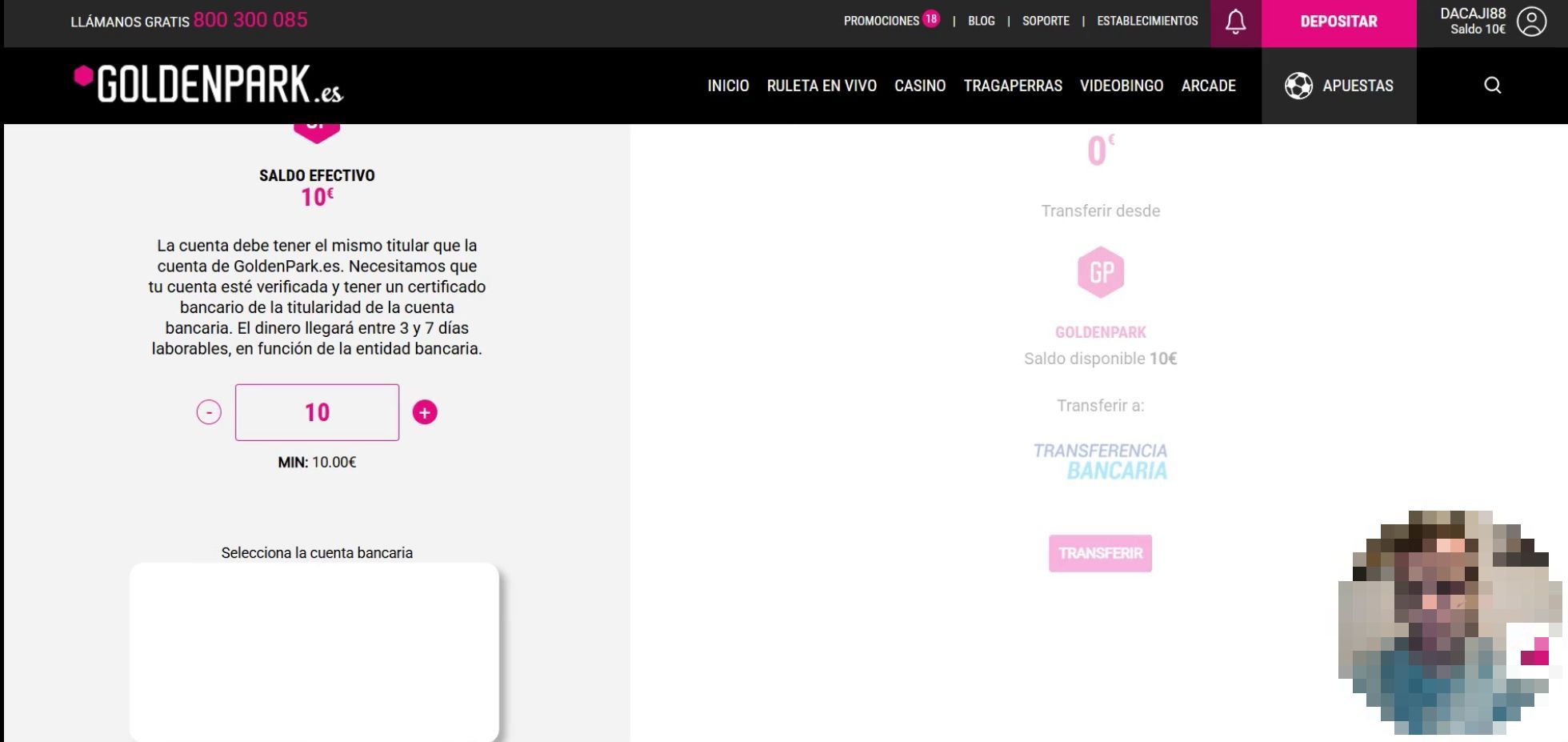Open the bank account selection box
This screenshot has width=1568, height=742.
point(314,651)
